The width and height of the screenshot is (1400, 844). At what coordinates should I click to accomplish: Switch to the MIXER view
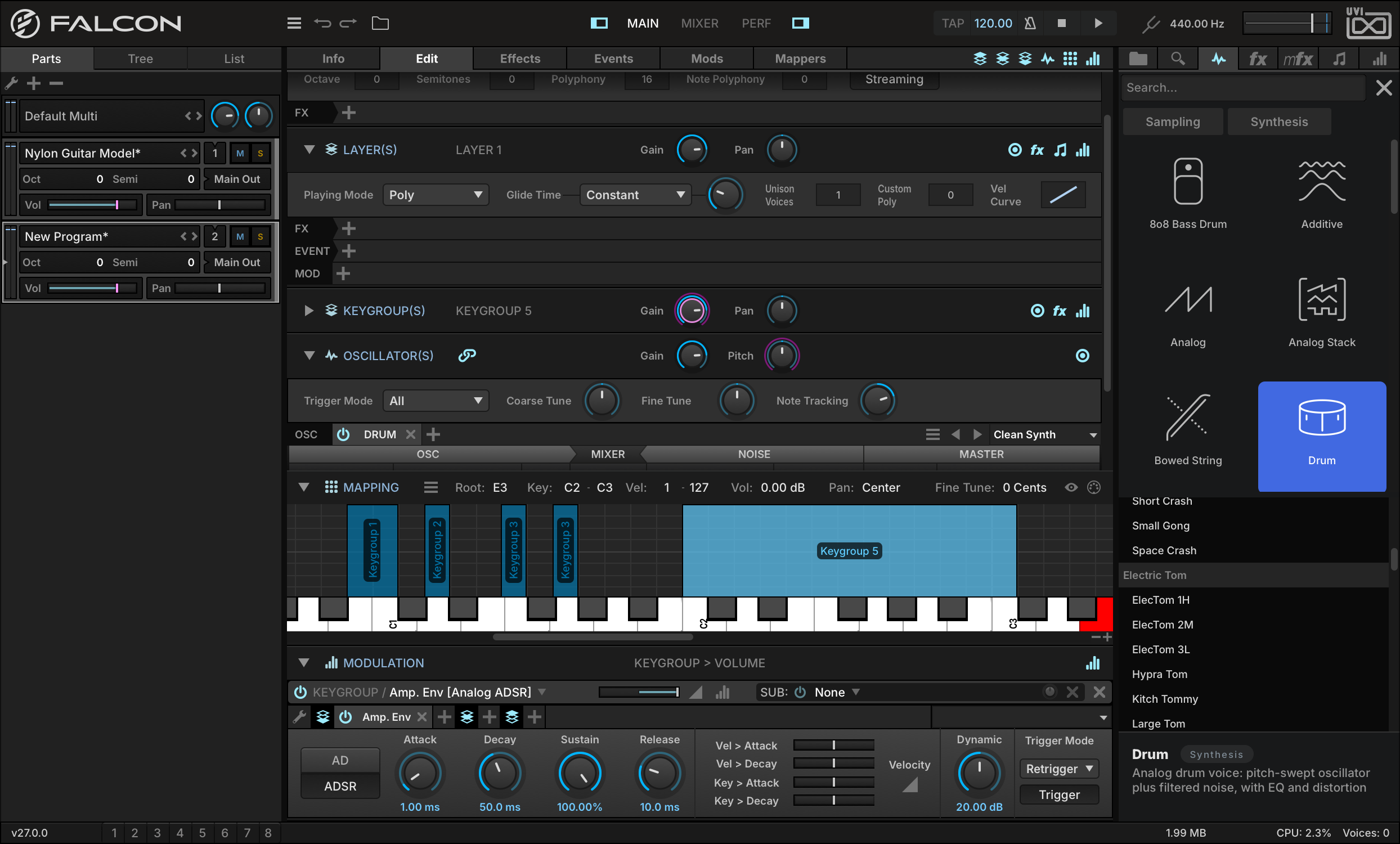699,23
